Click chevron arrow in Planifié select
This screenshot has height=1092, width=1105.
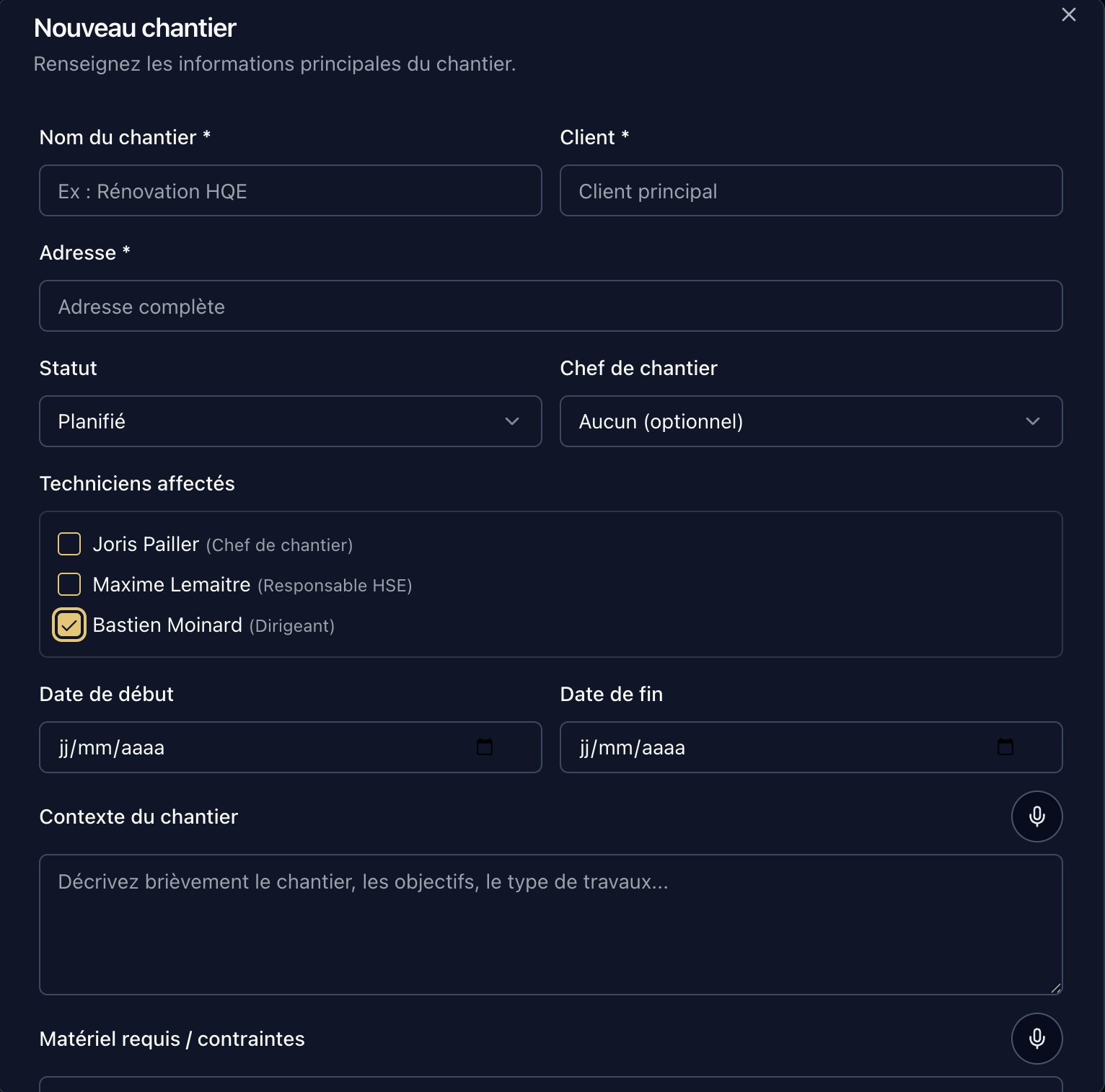(512, 421)
